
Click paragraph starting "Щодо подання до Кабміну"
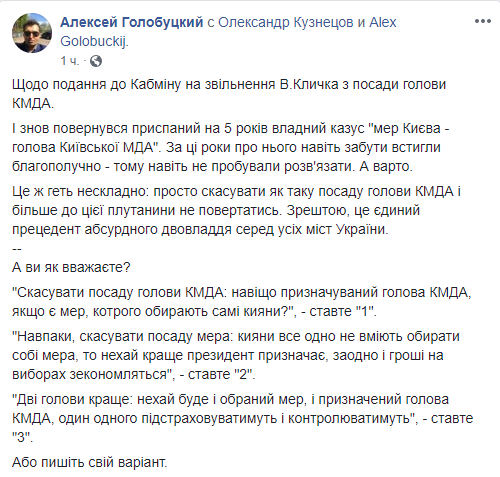tap(229, 94)
